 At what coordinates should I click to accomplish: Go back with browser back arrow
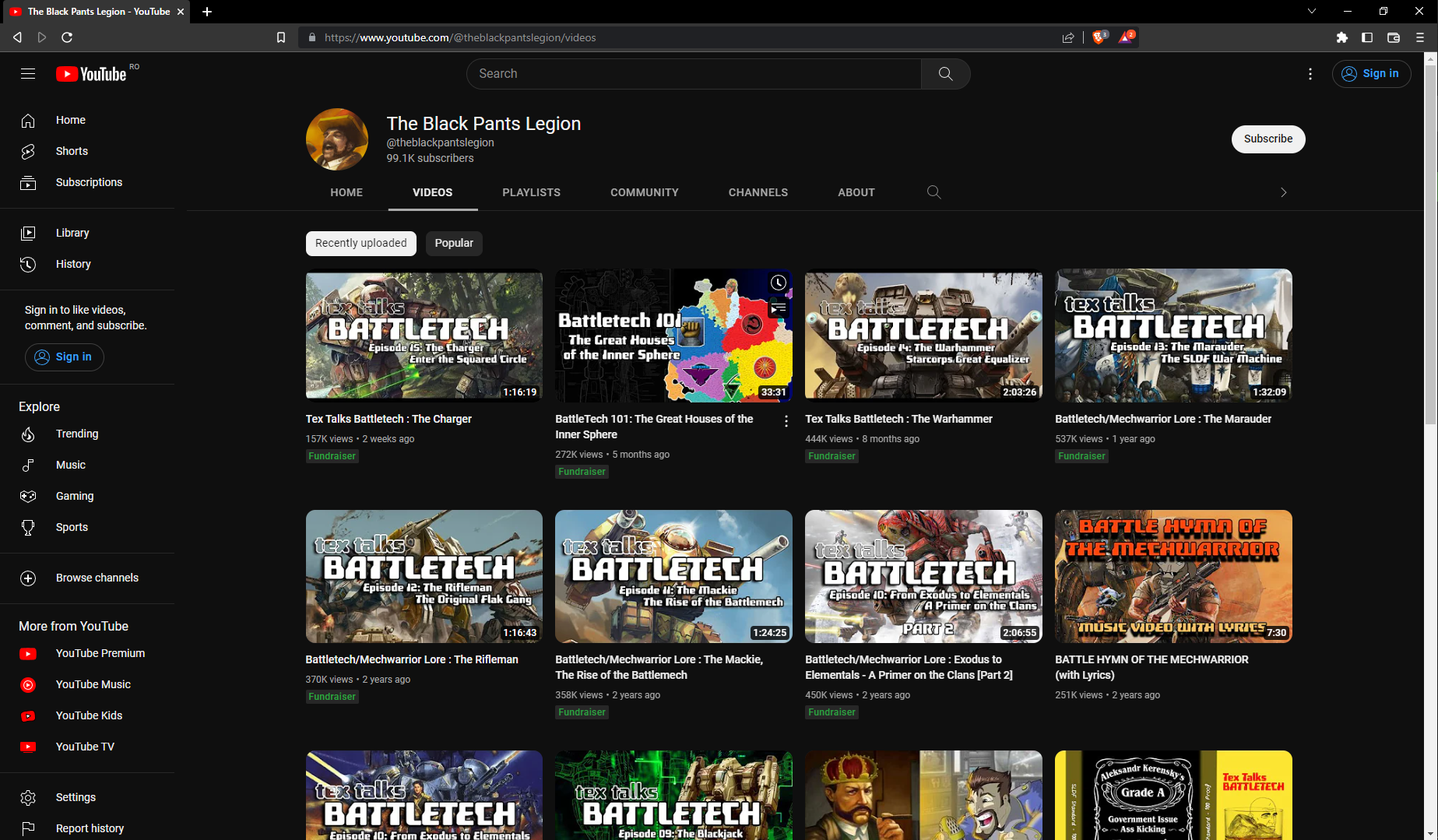pos(17,37)
